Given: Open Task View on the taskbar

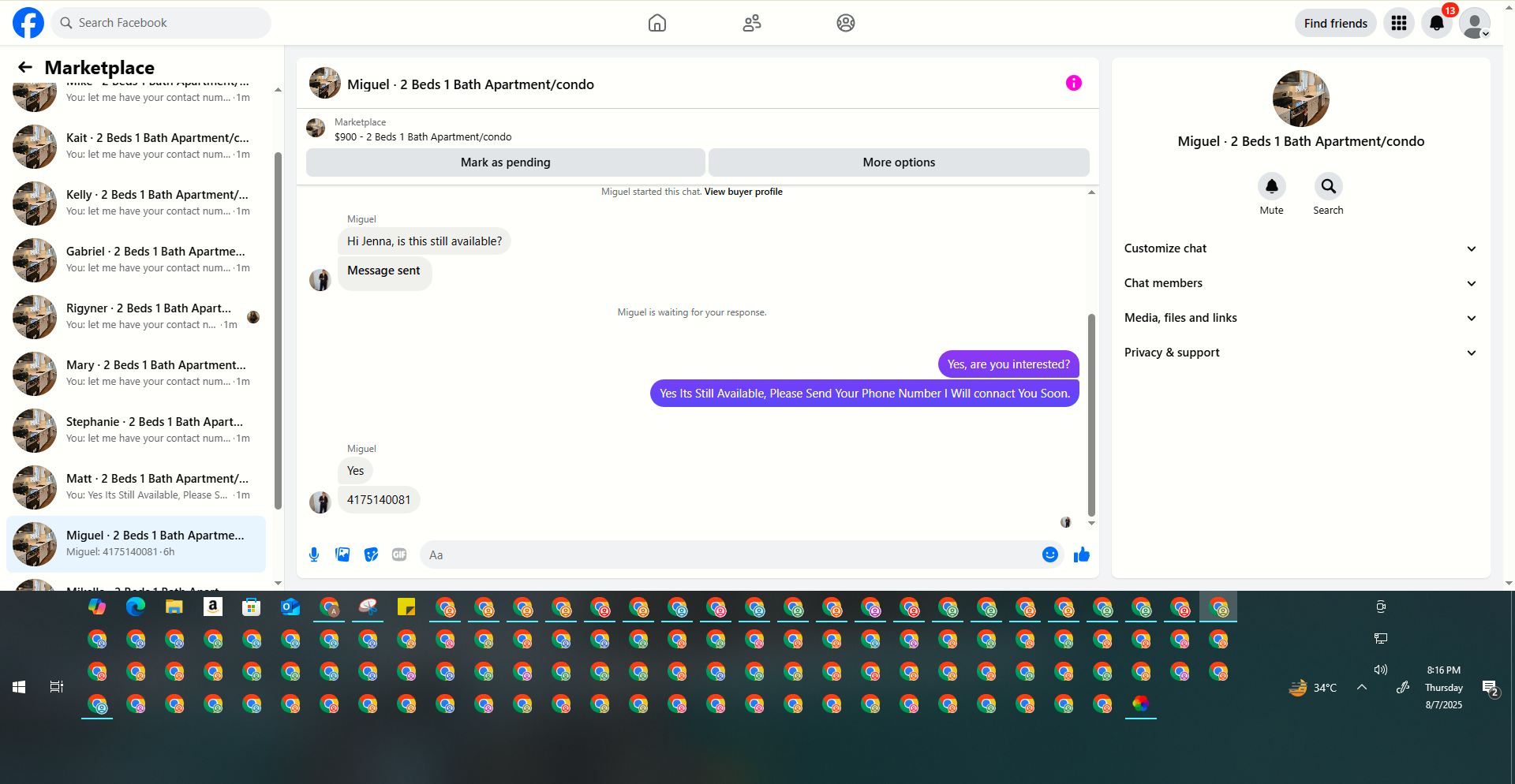Looking at the screenshot, I should [x=57, y=687].
